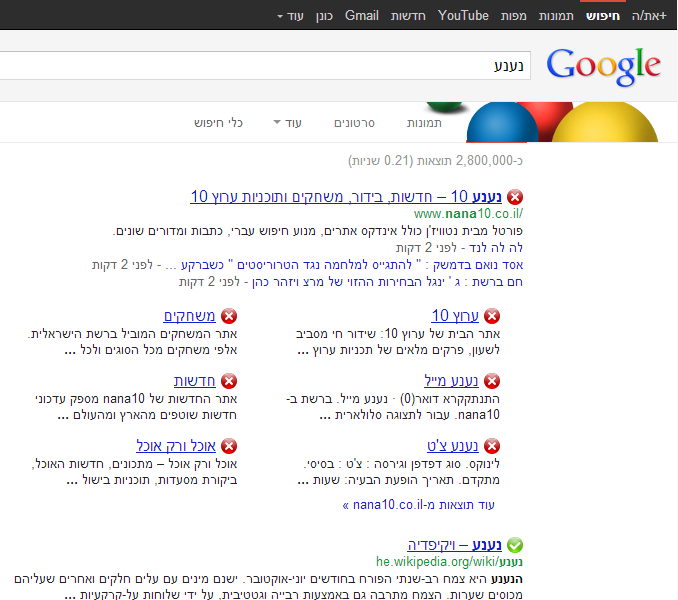678x600 pixels.
Task: Click עוד תוצאות מ-nana10.co.il link
Action: 419,505
